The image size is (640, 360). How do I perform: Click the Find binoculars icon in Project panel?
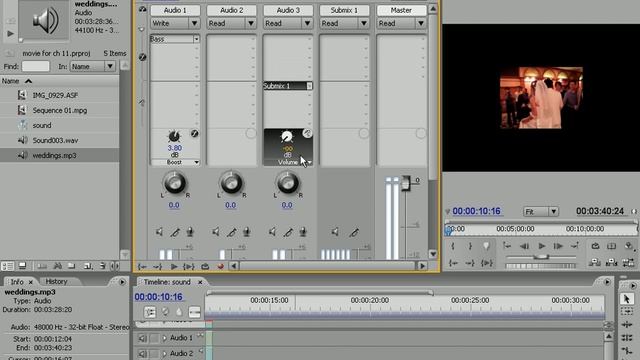(58, 266)
